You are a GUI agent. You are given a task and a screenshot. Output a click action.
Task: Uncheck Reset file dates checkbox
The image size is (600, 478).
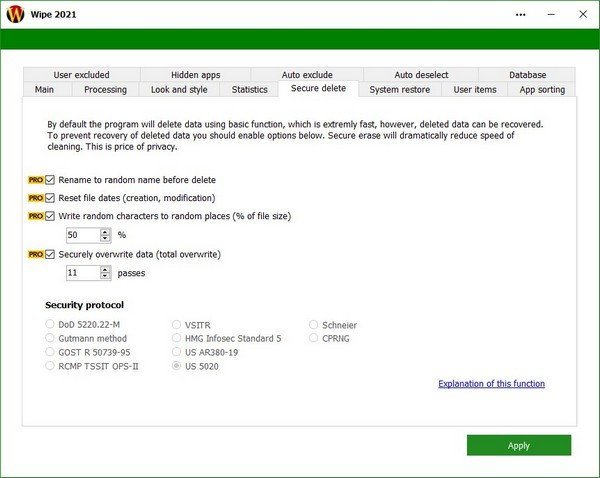coord(50,198)
